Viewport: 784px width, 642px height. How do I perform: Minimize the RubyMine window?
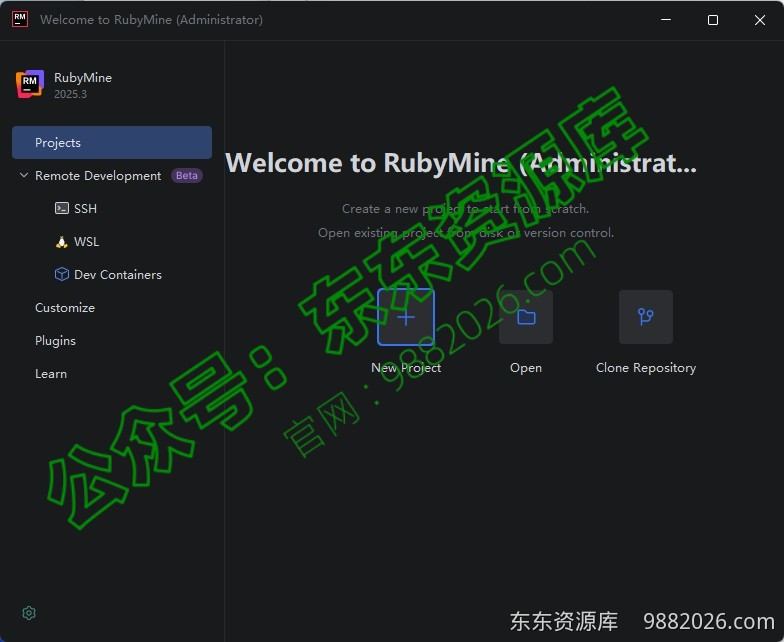click(666, 20)
